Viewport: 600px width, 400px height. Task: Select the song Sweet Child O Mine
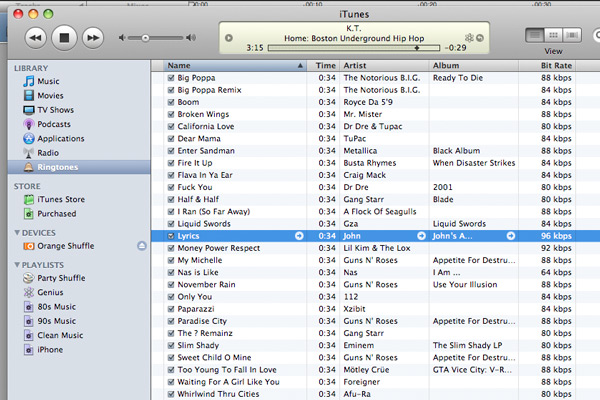[x=214, y=358]
